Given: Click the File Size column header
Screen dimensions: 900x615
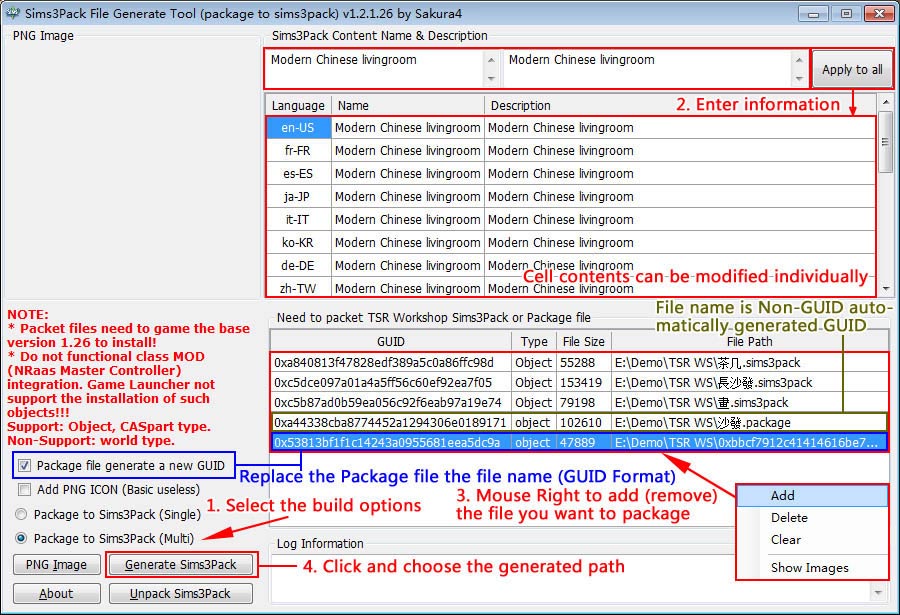Looking at the screenshot, I should point(584,342).
